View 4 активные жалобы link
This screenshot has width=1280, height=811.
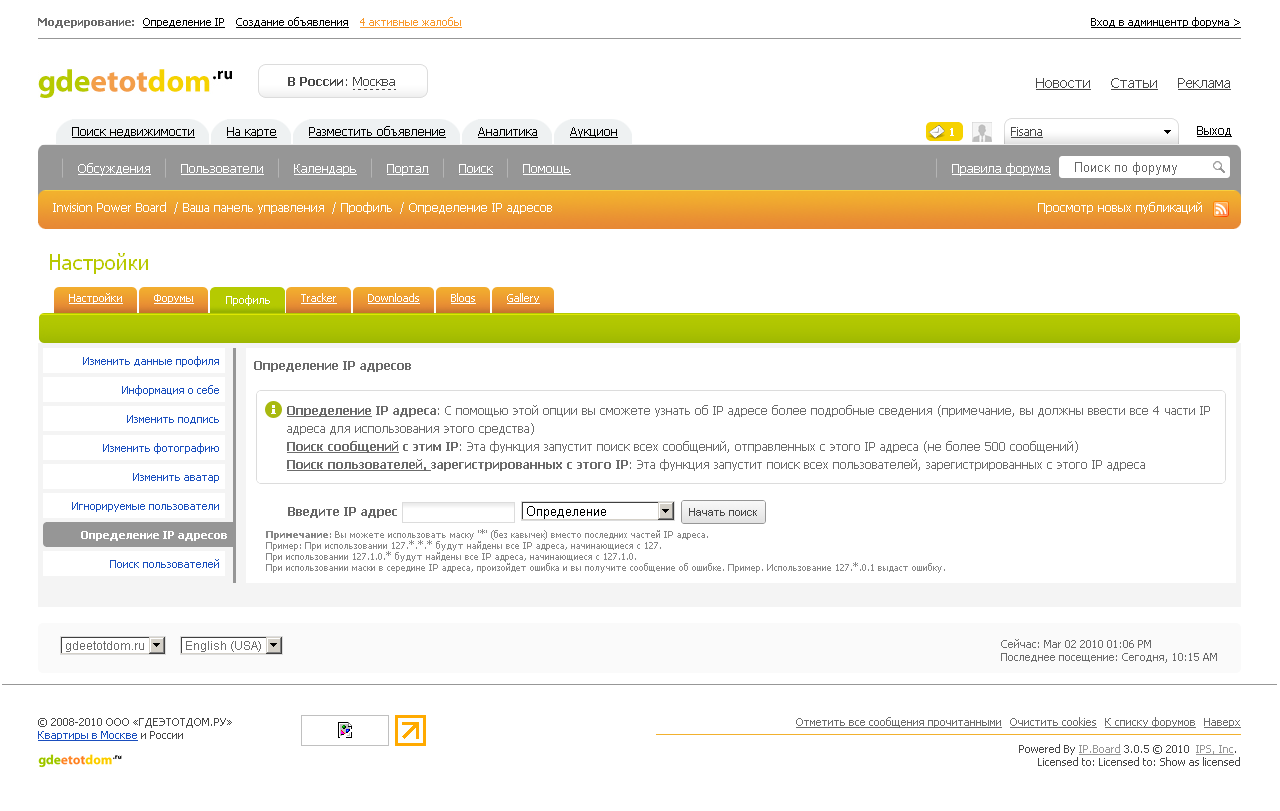coord(411,22)
